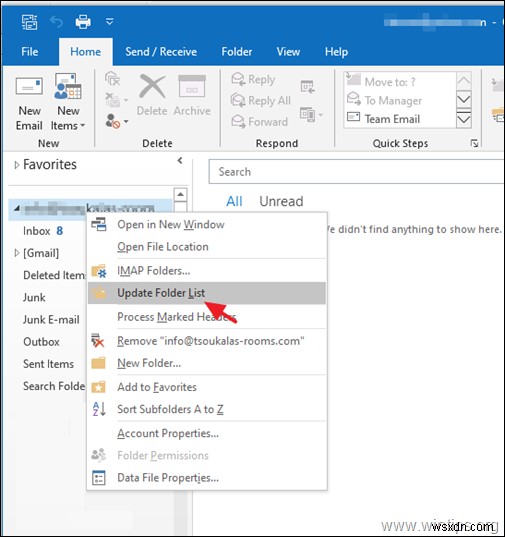Click Quick Steps gallery row-up arrow
Viewport: 505px width, 537px height.
(x=464, y=81)
